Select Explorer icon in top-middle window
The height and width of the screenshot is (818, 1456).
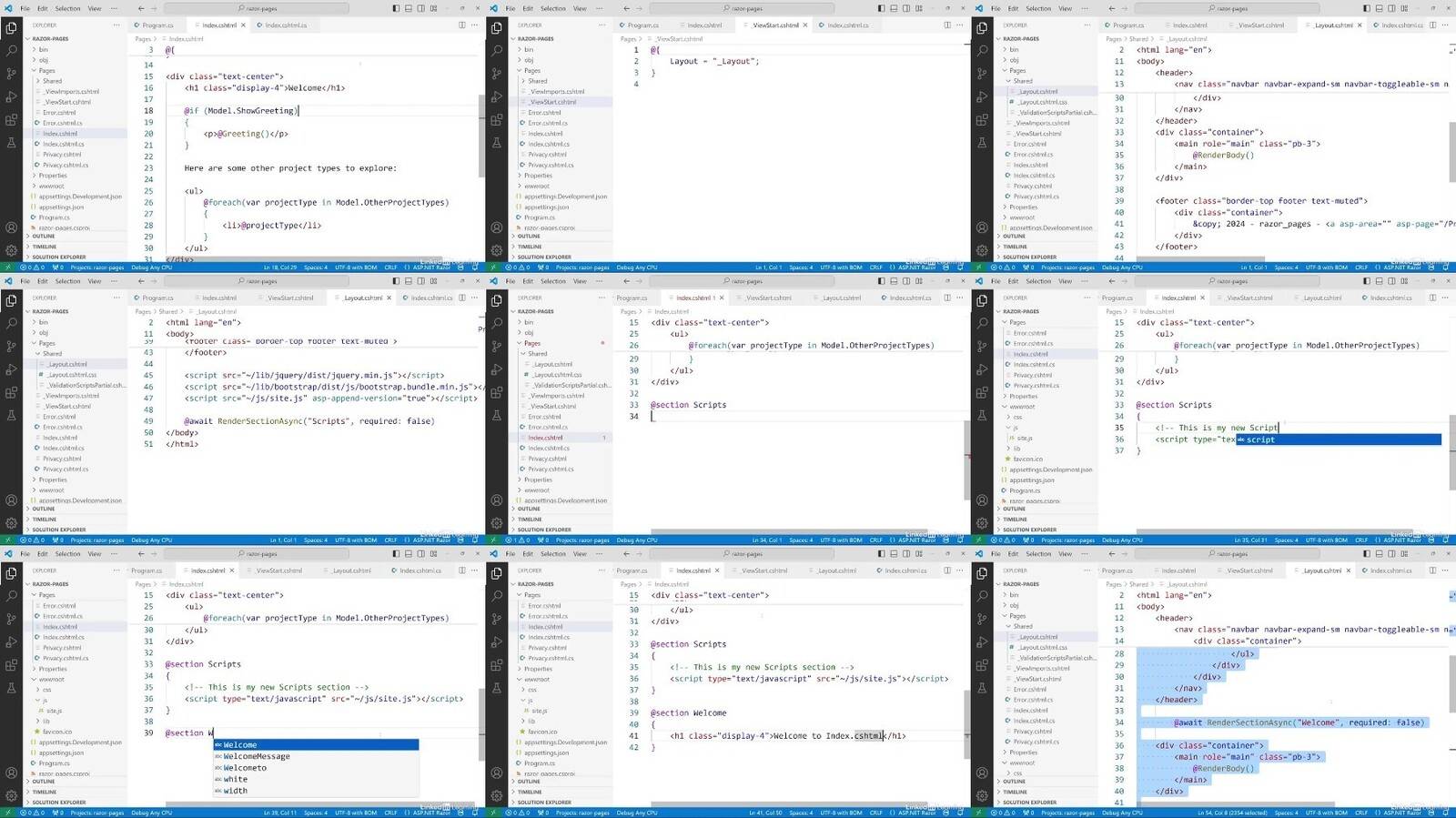tap(496, 28)
